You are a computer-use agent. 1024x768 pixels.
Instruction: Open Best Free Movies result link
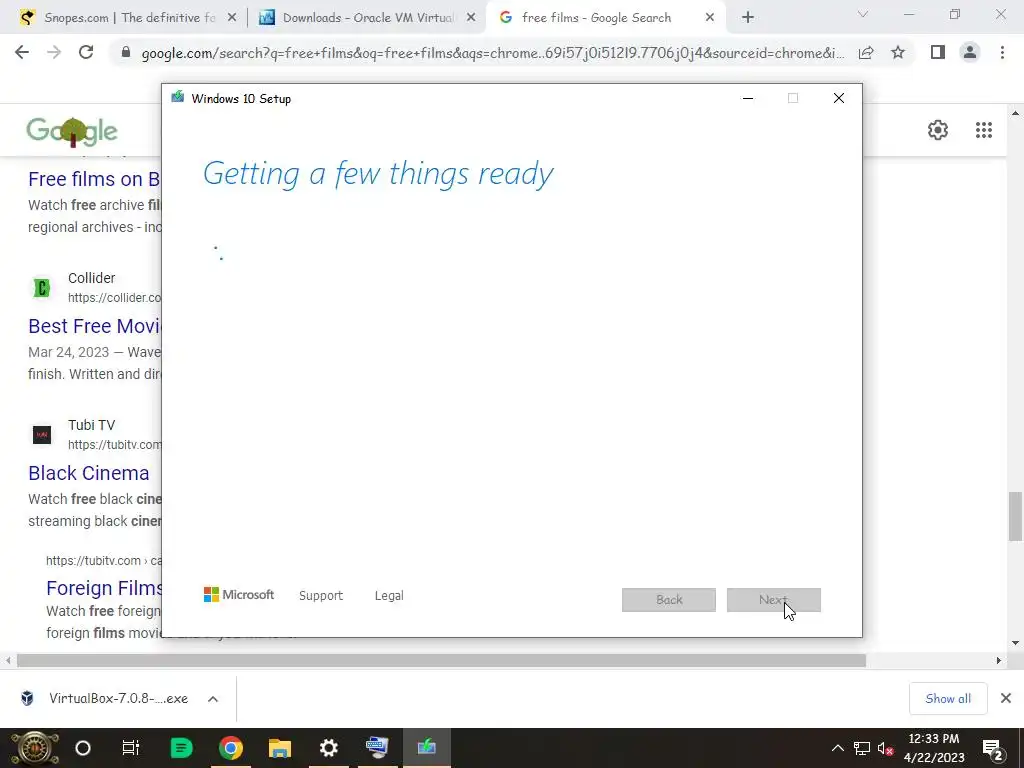pyautogui.click(x=94, y=326)
